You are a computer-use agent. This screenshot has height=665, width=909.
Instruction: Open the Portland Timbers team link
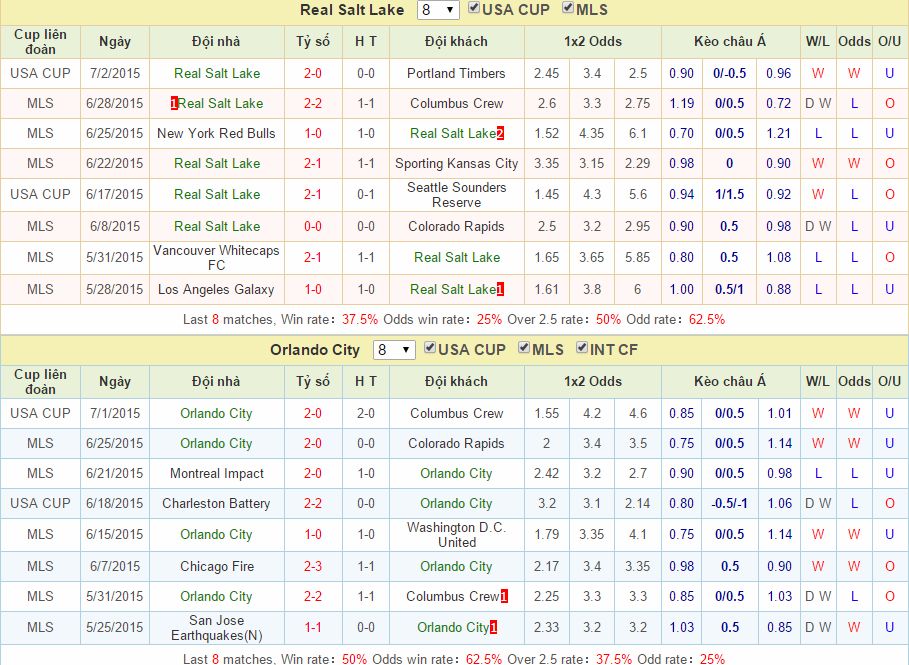click(456, 74)
